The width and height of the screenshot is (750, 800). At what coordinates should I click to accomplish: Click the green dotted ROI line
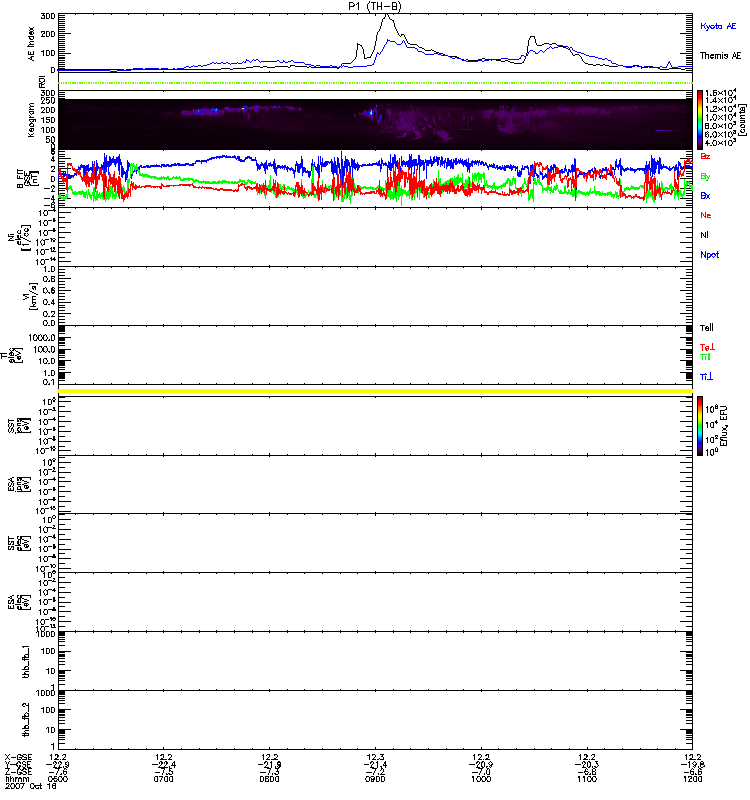tap(375, 83)
